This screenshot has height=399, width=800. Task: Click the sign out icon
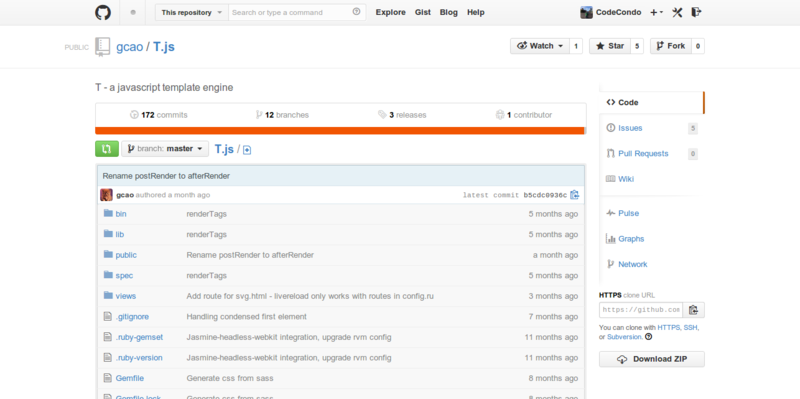pos(696,12)
